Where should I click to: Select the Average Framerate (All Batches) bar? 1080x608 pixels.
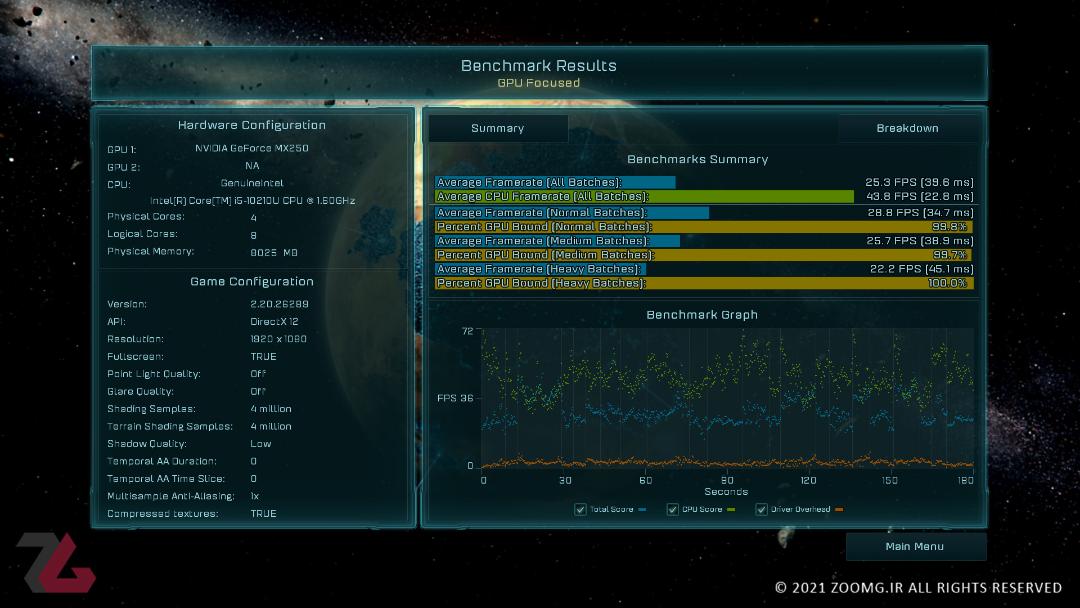(x=555, y=182)
